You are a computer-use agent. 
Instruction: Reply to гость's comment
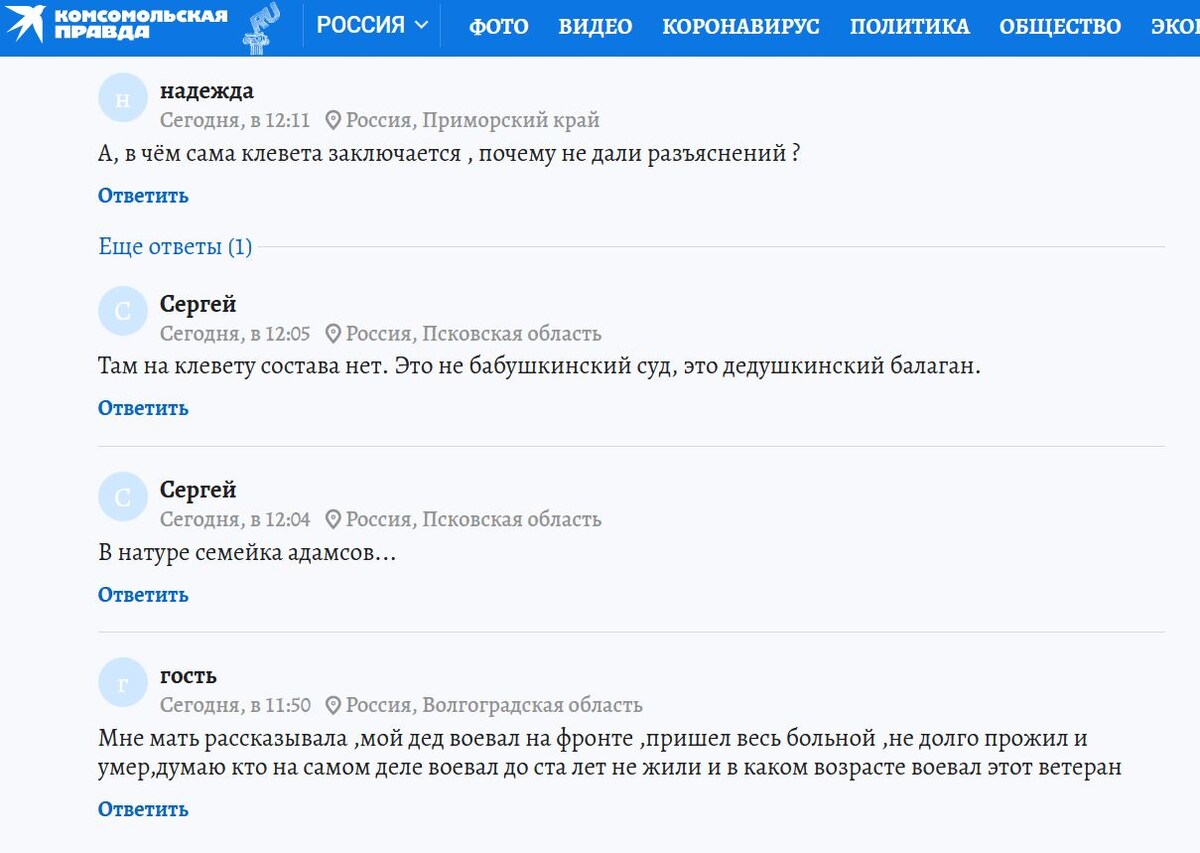pos(143,808)
